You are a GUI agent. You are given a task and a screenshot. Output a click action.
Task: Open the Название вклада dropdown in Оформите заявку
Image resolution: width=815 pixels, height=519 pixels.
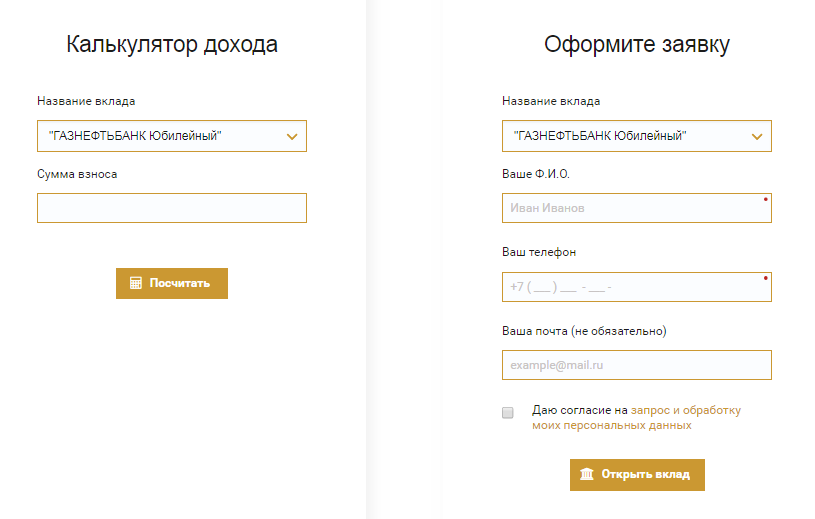tap(637, 136)
